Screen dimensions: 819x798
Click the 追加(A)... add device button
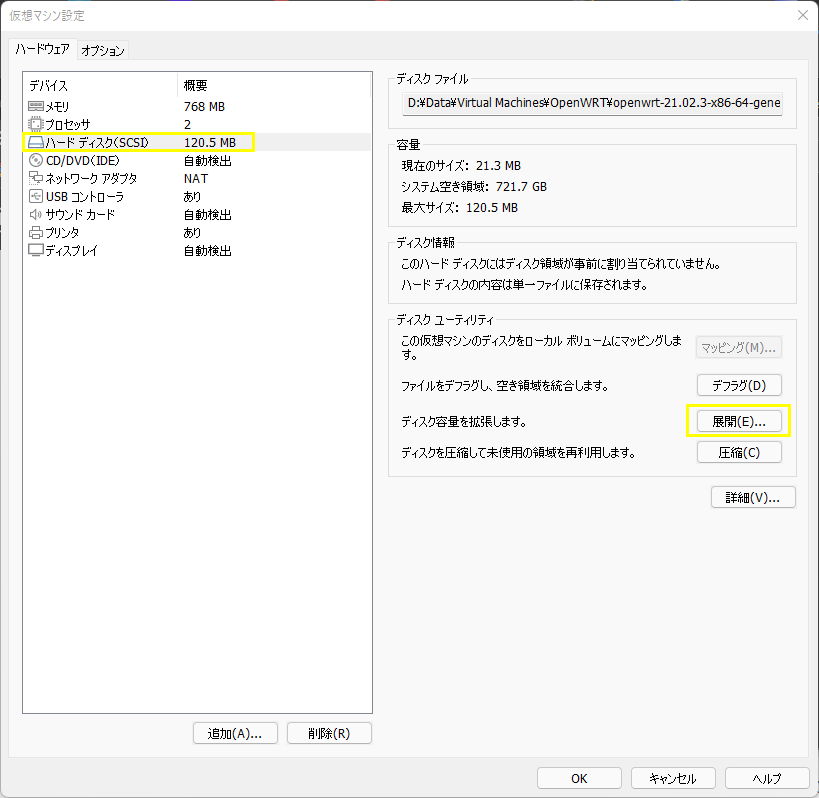235,733
